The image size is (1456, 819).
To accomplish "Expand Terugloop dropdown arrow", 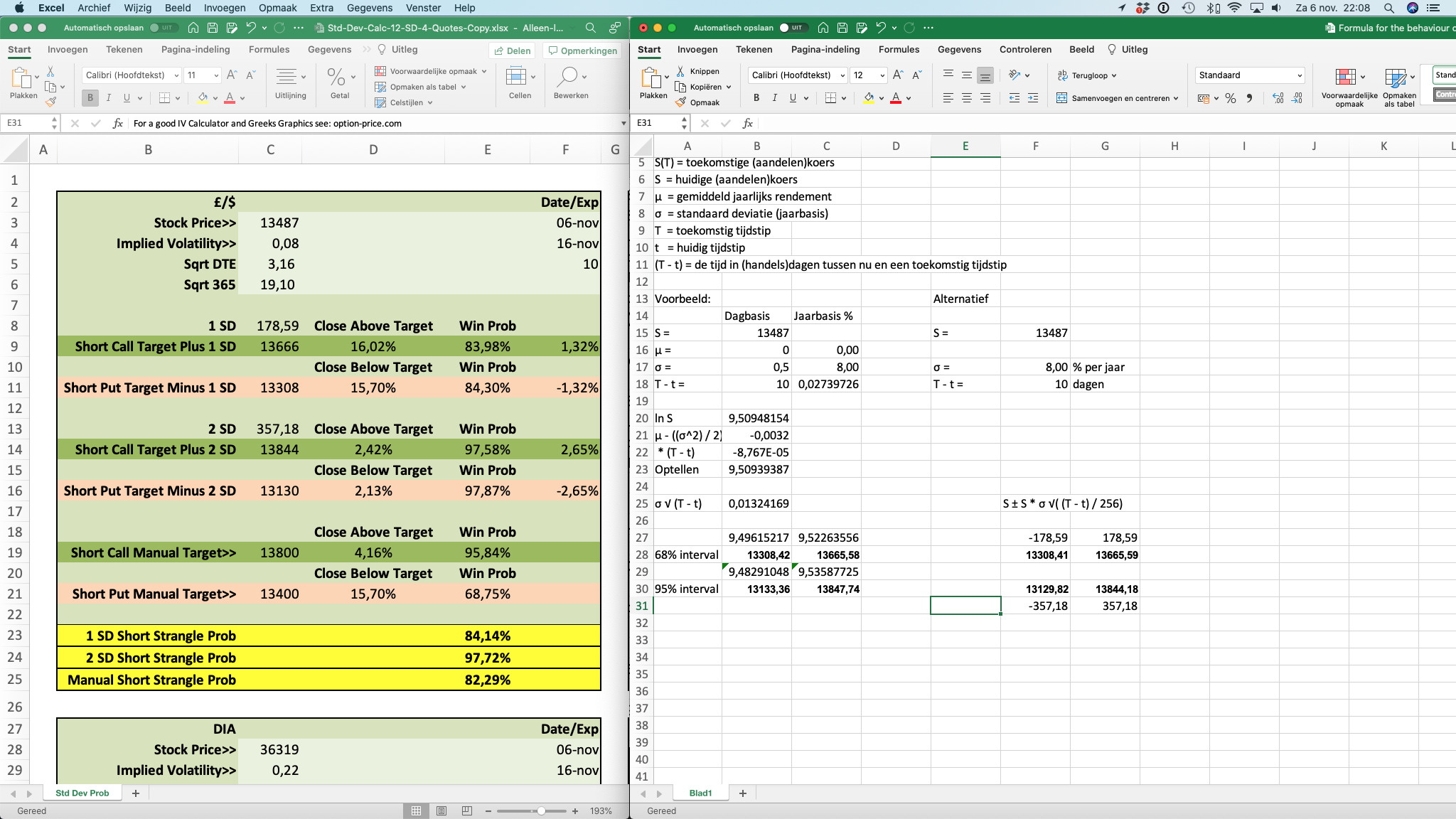I will (x=1114, y=75).
